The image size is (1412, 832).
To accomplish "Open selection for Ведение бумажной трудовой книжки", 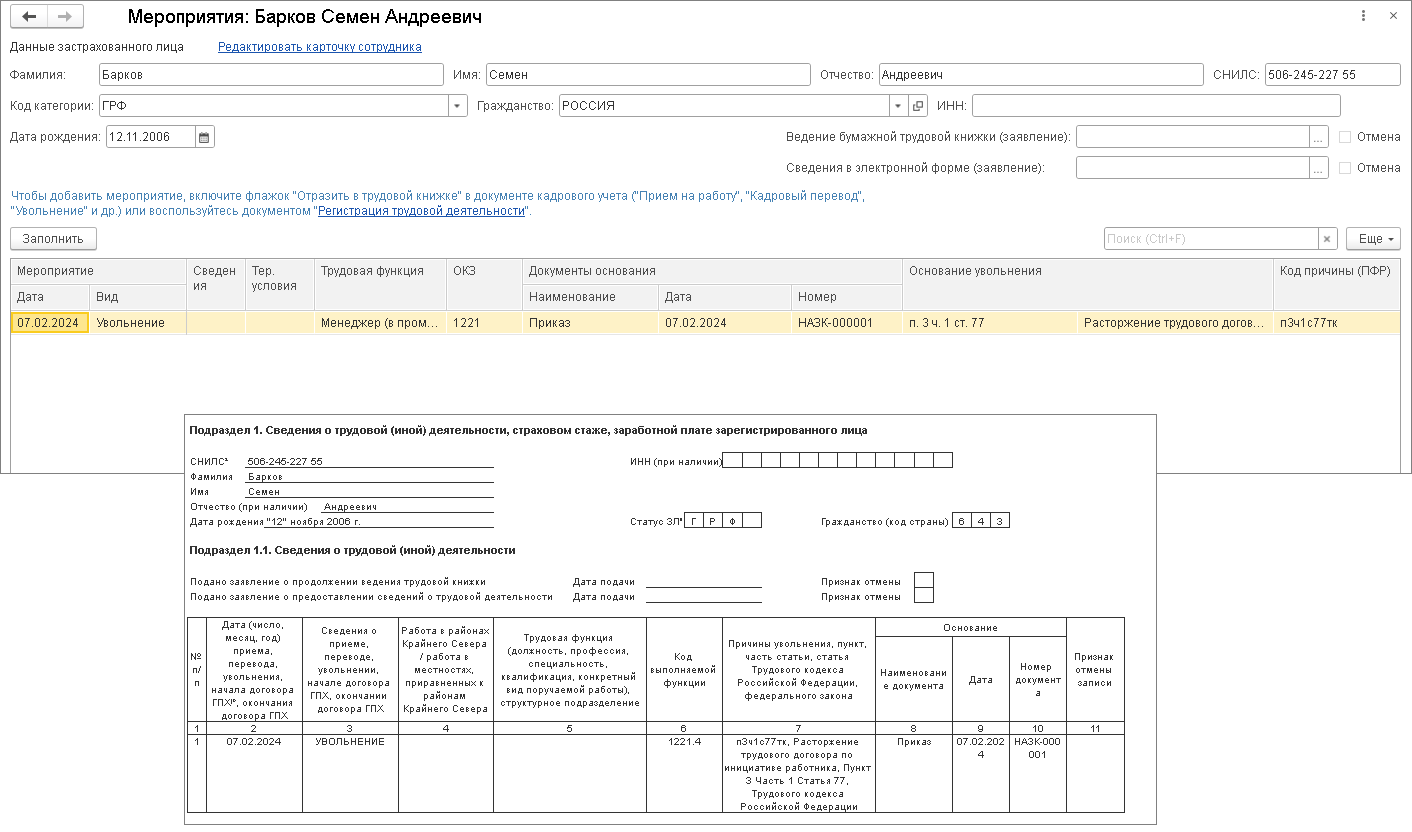I will [x=1319, y=137].
